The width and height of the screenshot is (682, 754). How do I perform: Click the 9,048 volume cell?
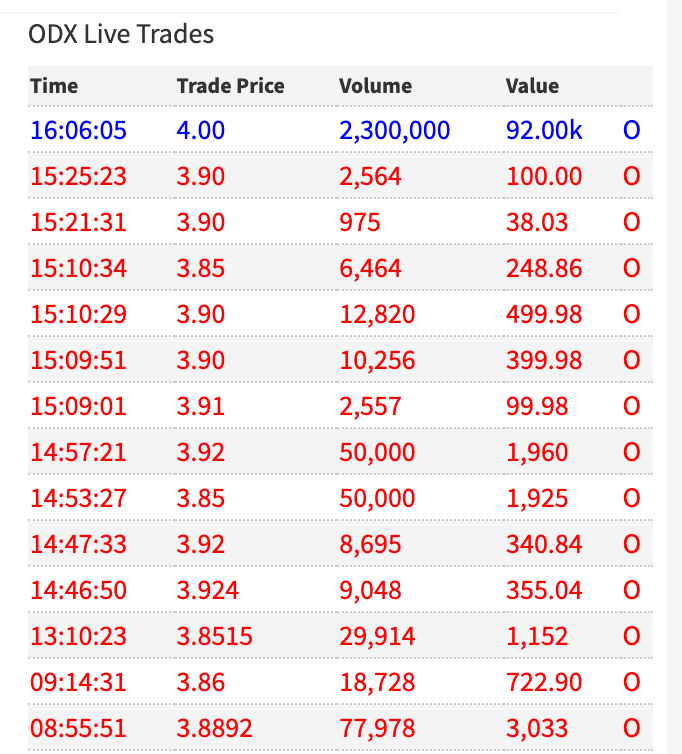370,590
